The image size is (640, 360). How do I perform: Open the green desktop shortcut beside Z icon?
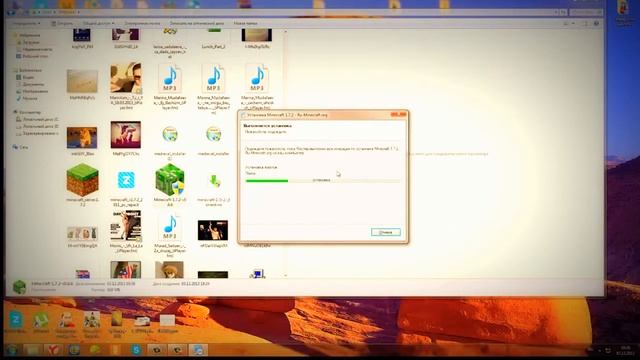[x=40, y=320]
